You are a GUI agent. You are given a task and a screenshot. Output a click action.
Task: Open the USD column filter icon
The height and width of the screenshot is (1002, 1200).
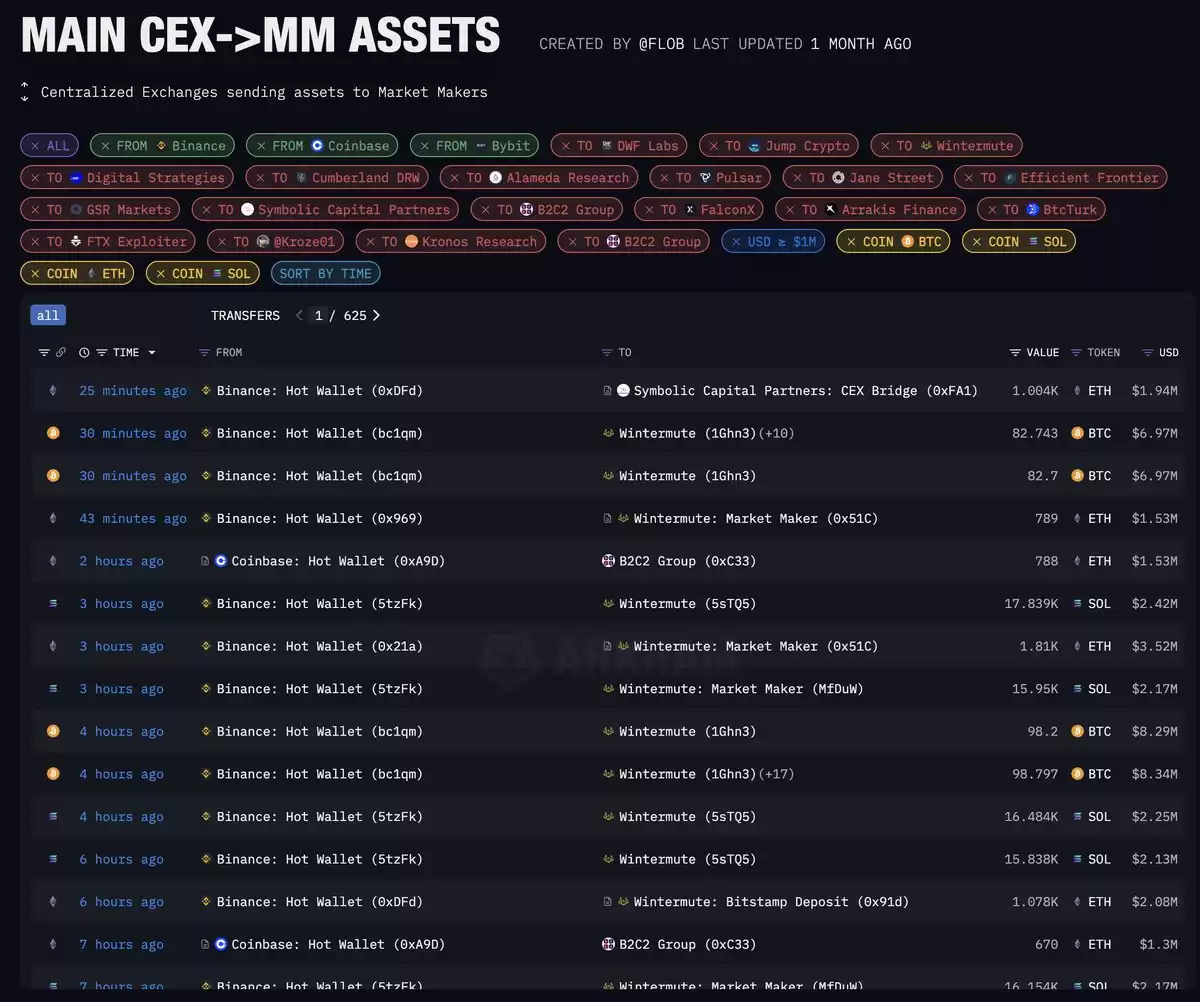(1147, 353)
